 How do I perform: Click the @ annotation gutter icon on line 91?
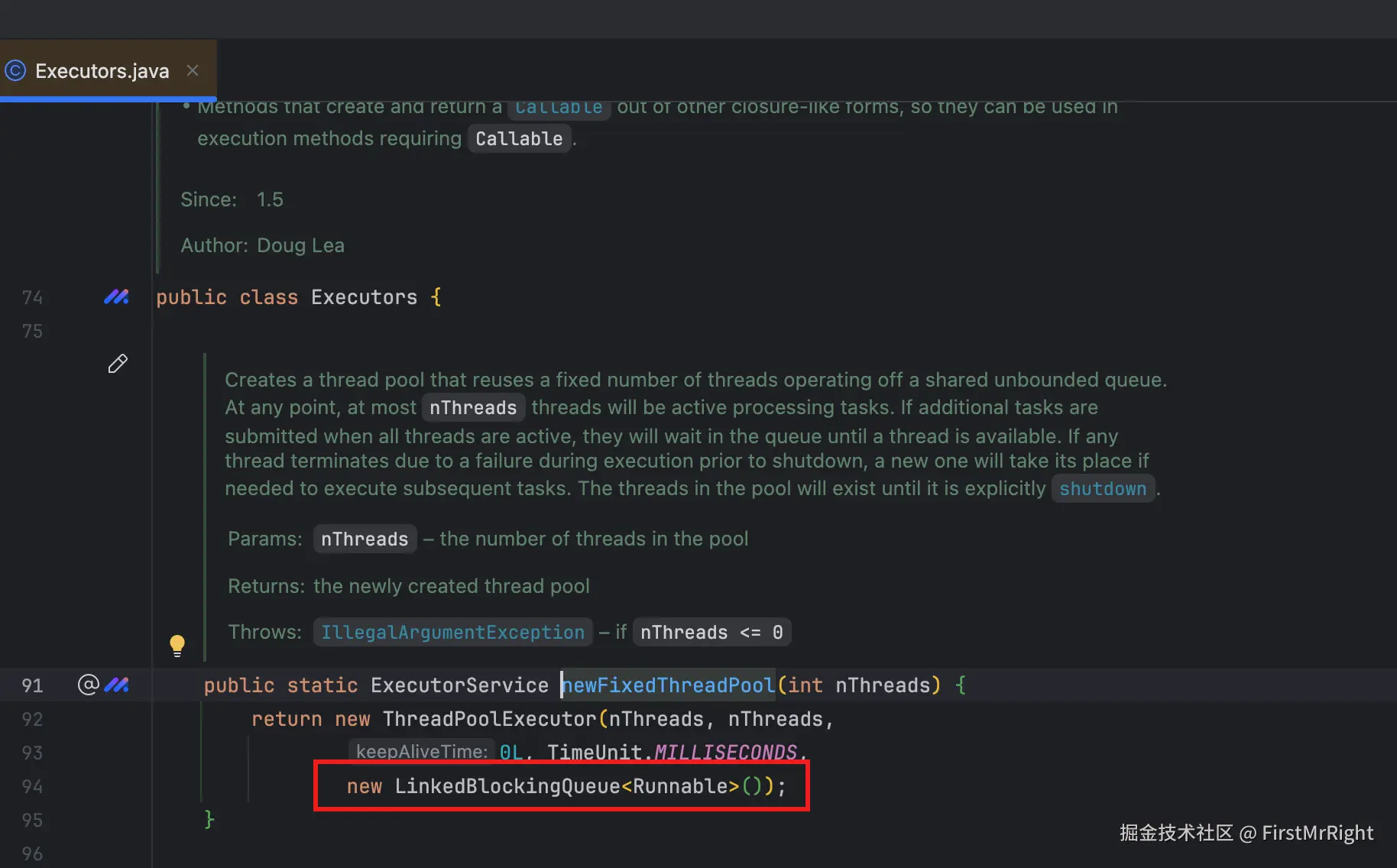click(x=89, y=685)
